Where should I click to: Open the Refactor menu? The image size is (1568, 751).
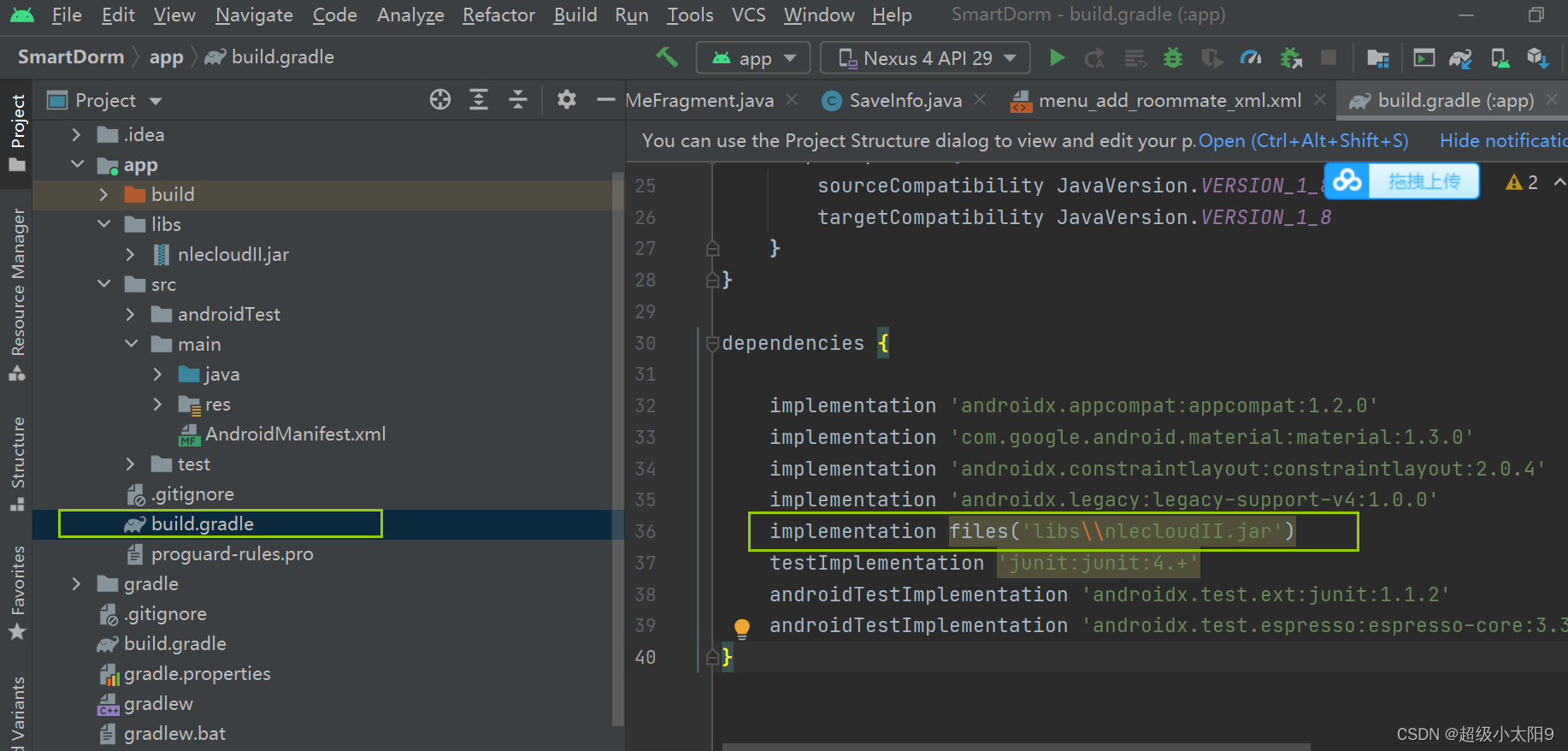pyautogui.click(x=498, y=15)
